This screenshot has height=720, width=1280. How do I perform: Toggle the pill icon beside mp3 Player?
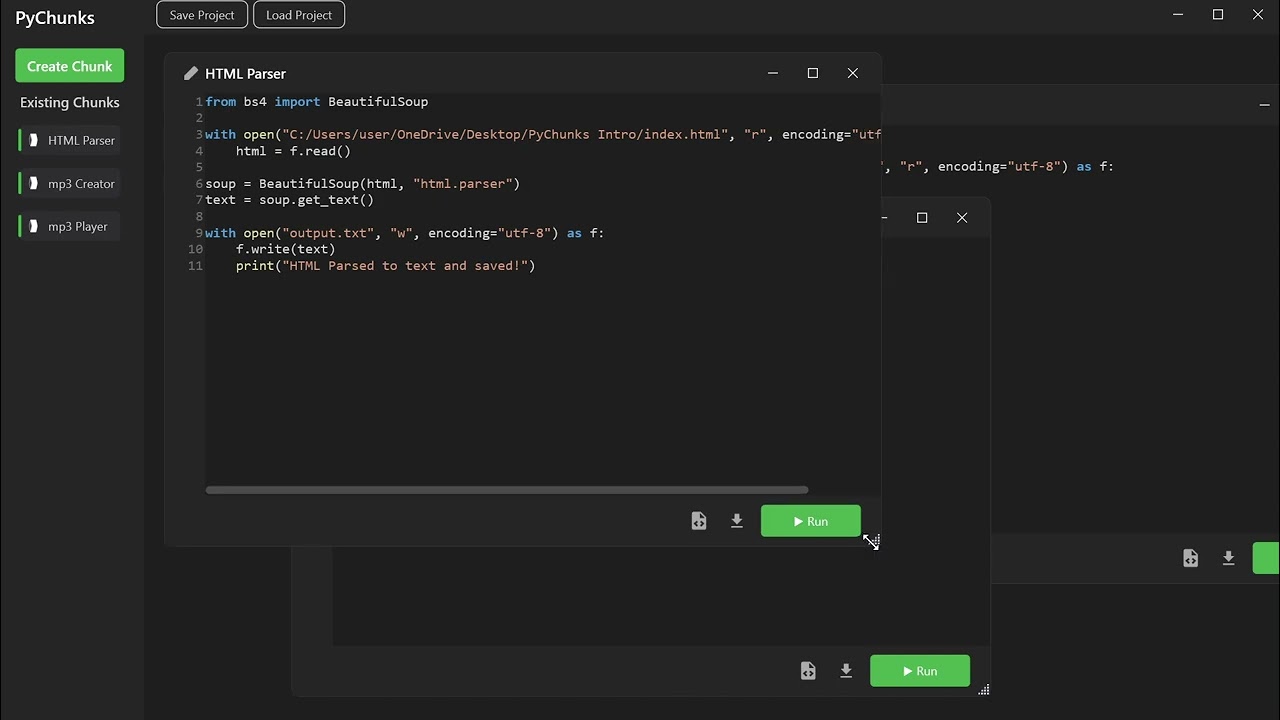tap(33, 226)
